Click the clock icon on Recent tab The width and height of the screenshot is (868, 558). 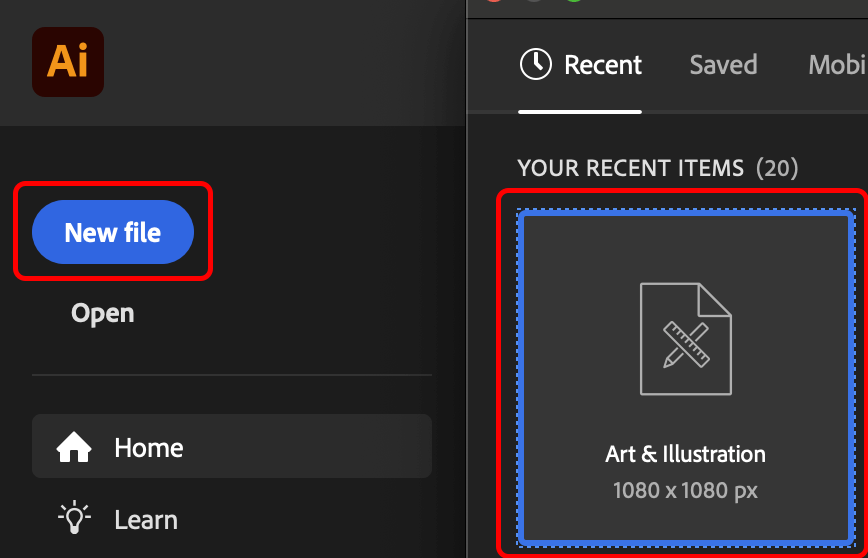[536, 65]
